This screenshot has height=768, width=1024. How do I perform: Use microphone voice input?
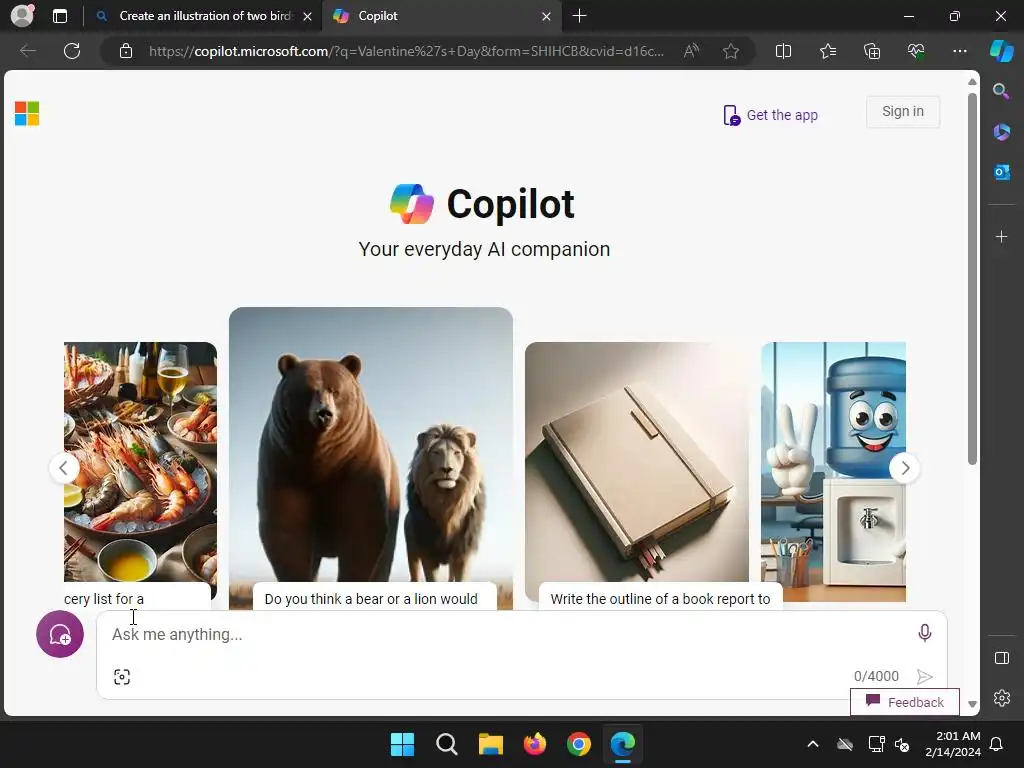924,633
